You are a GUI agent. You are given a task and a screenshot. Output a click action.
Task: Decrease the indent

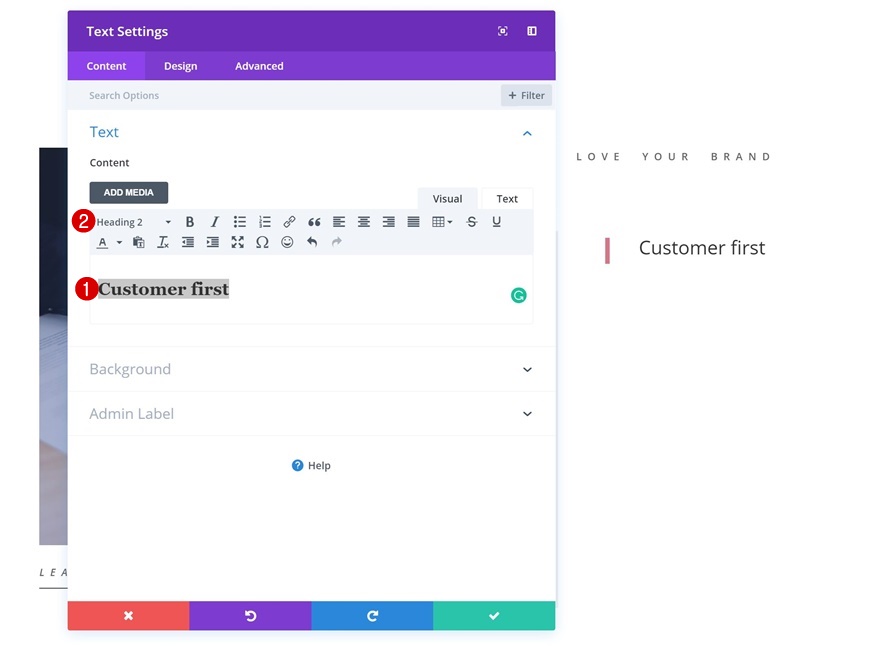tap(187, 242)
